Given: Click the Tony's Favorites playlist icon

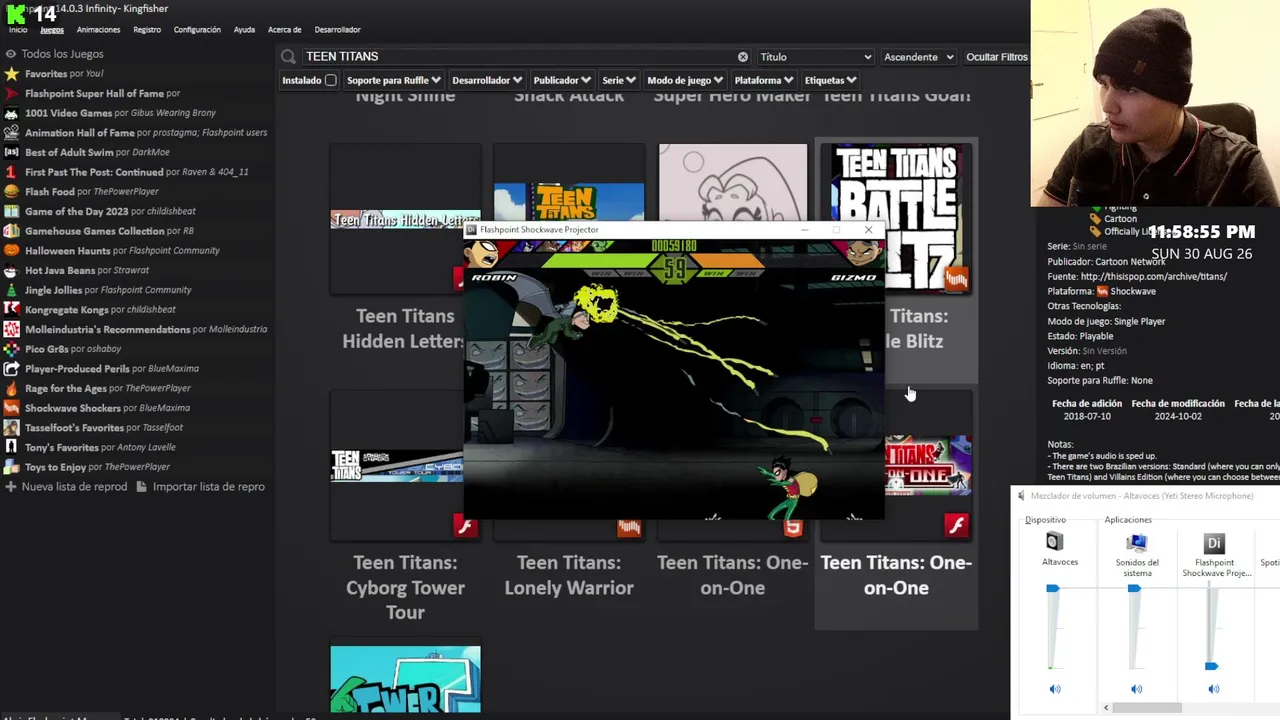Looking at the screenshot, I should point(11,447).
